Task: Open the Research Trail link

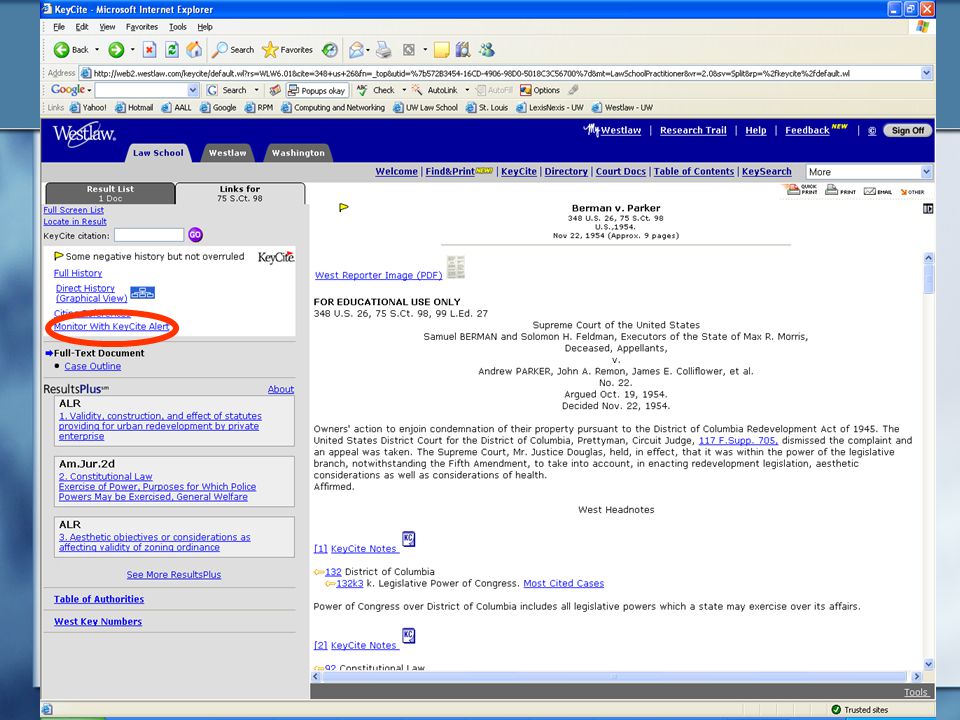Action: click(x=693, y=130)
